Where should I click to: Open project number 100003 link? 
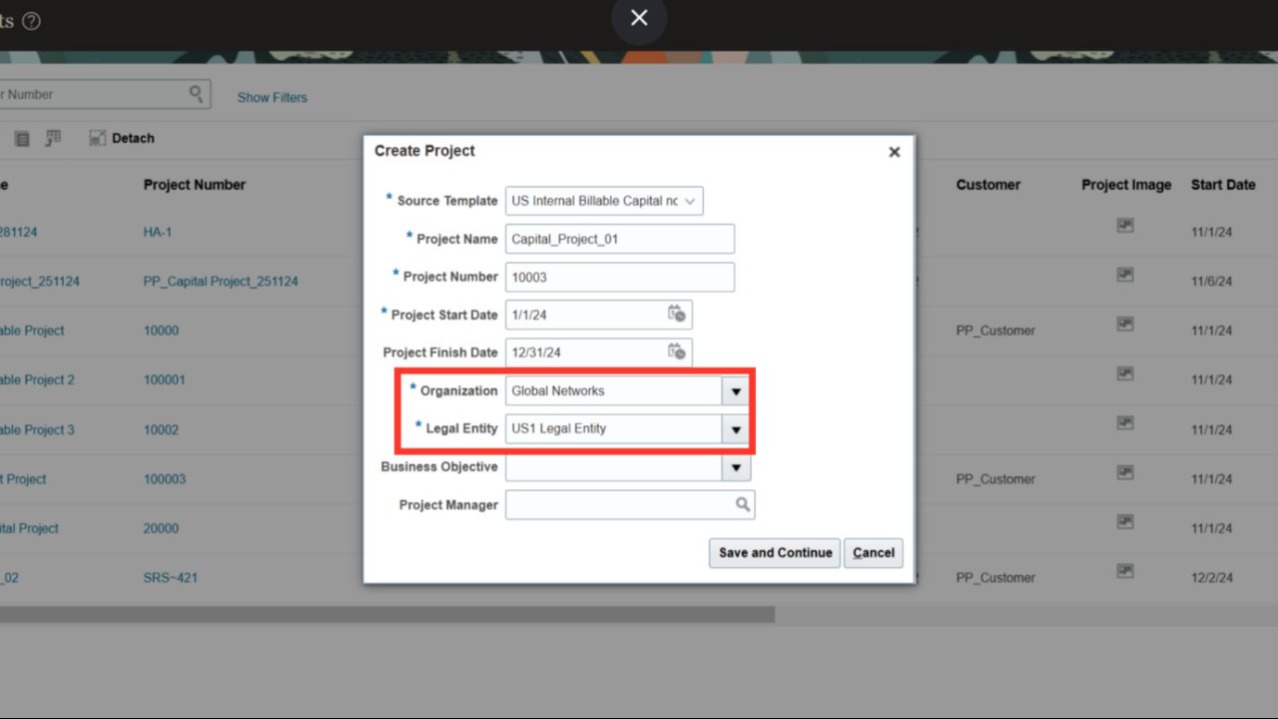pyautogui.click(x=165, y=479)
